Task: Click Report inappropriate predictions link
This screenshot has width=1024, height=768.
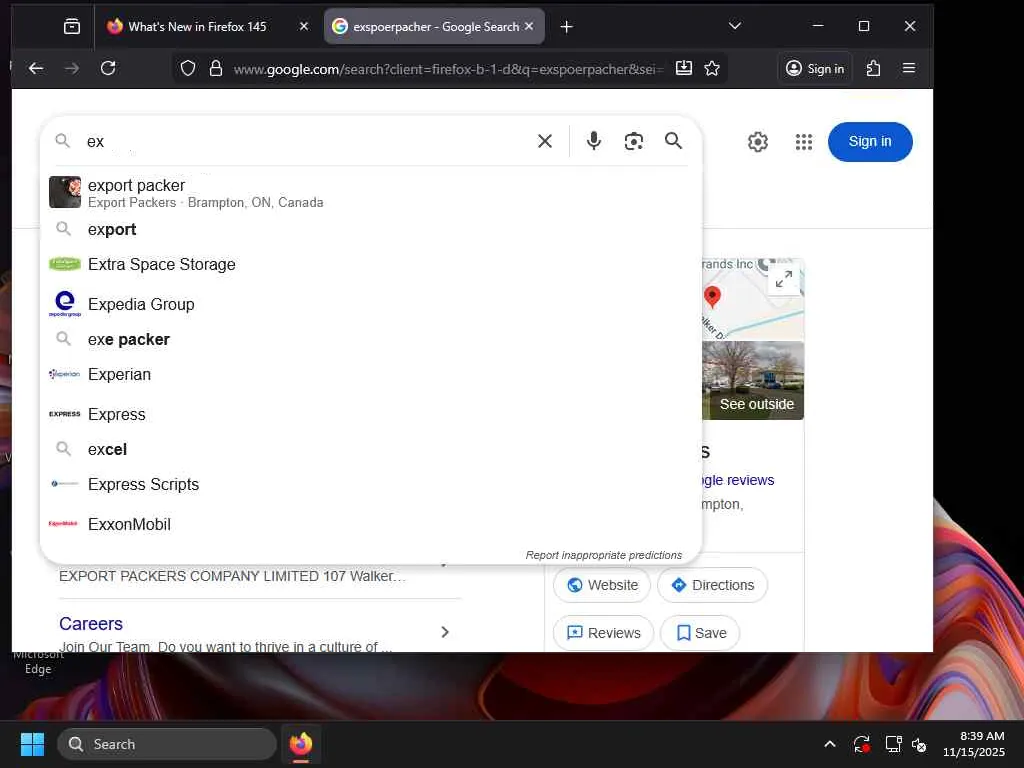Action: tap(603, 555)
